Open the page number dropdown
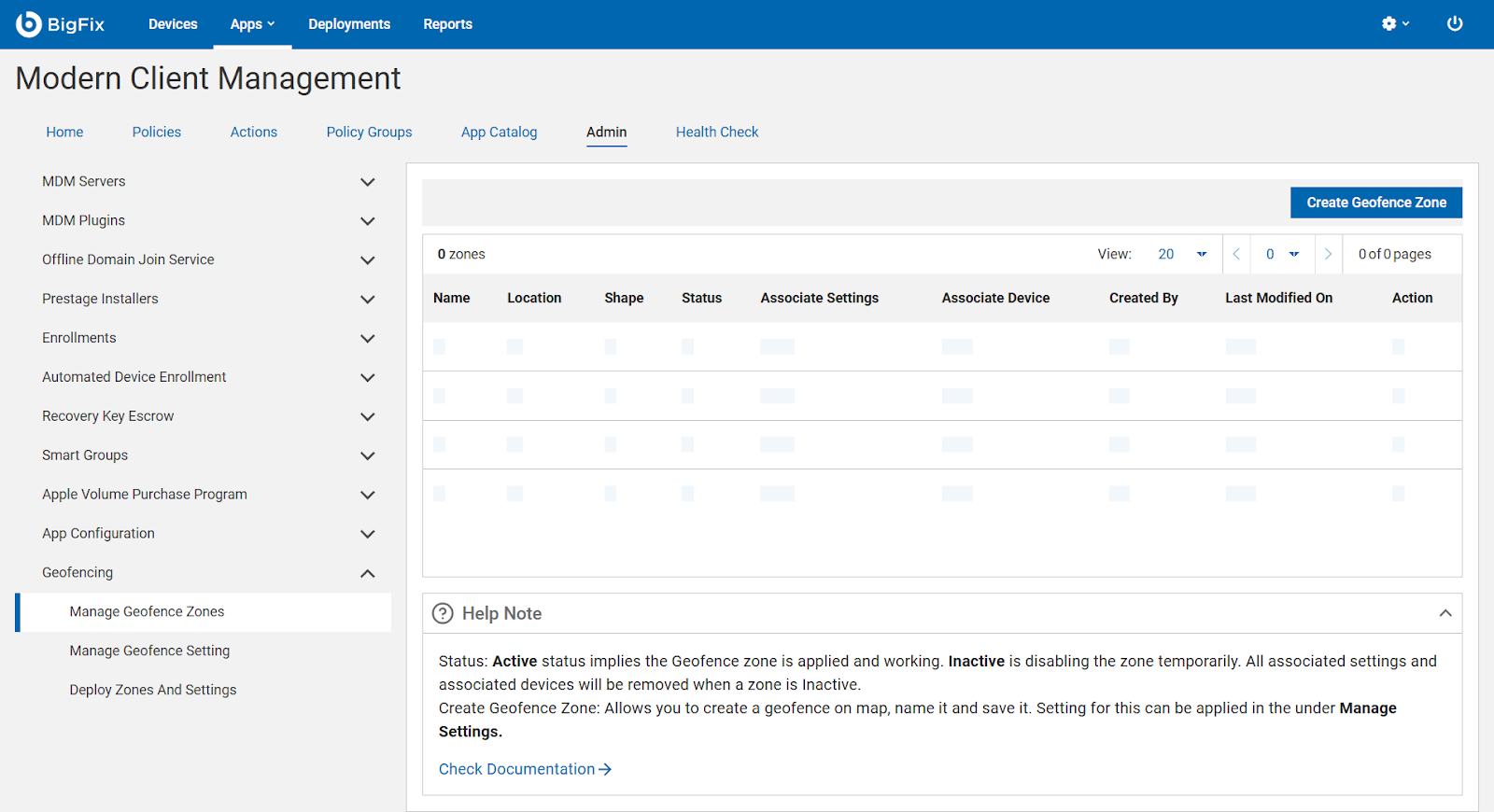 [x=1282, y=254]
